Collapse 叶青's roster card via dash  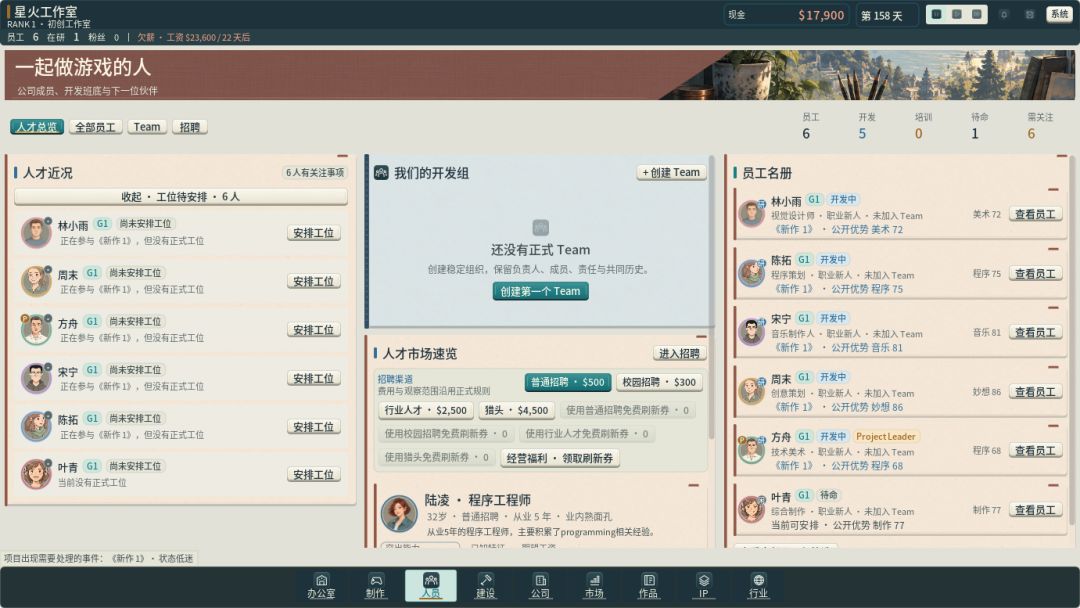tap(1053, 485)
